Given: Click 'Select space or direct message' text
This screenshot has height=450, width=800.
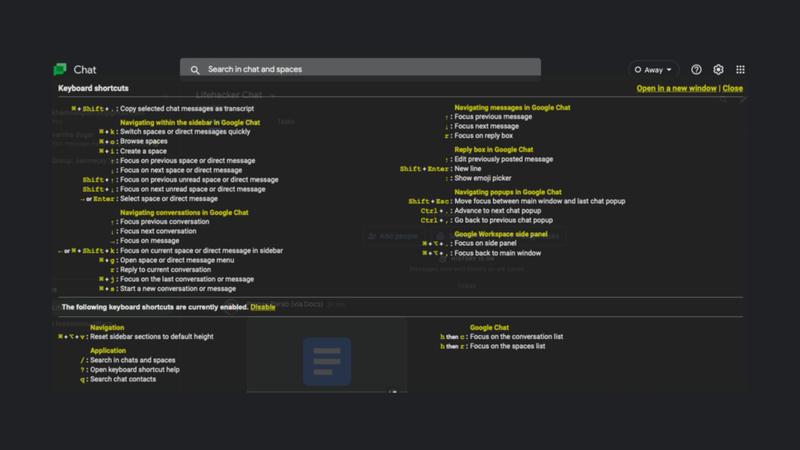Looking at the screenshot, I should [x=169, y=199].
